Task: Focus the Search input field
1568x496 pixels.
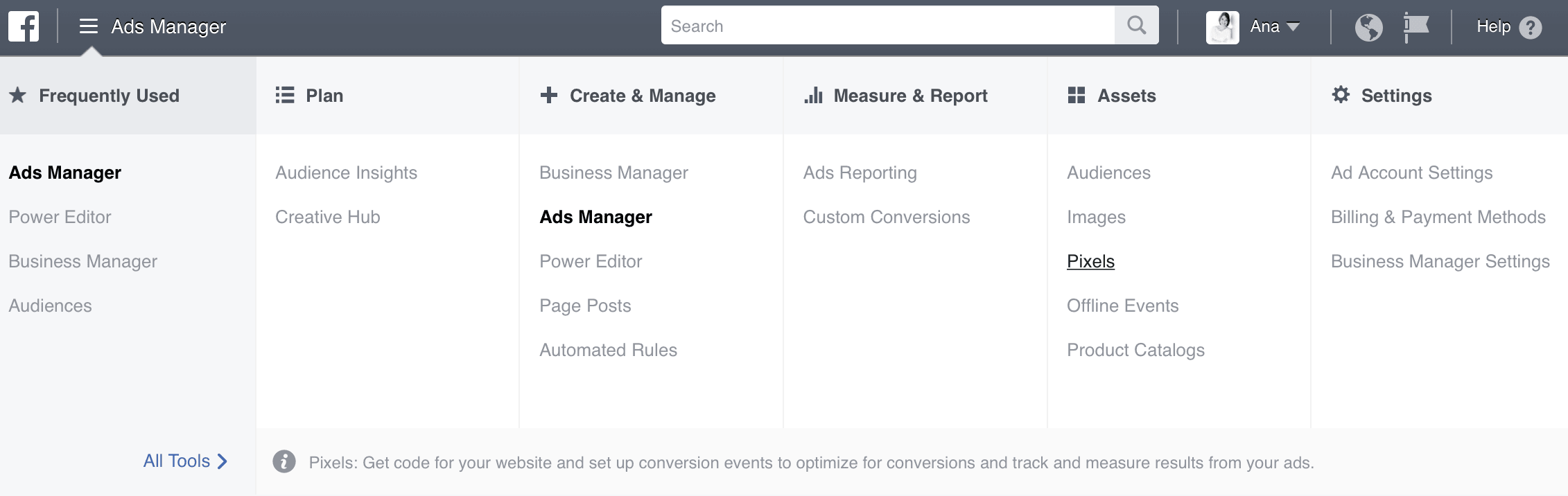Action: click(888, 26)
